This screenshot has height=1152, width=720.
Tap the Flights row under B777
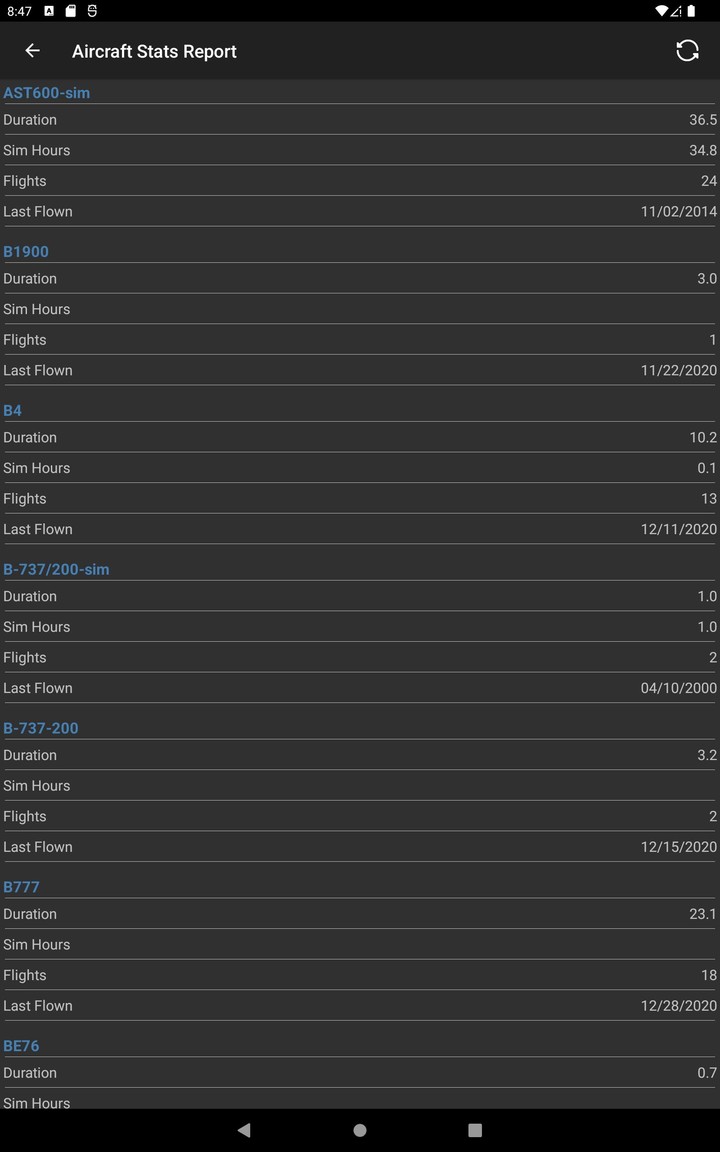[360, 975]
